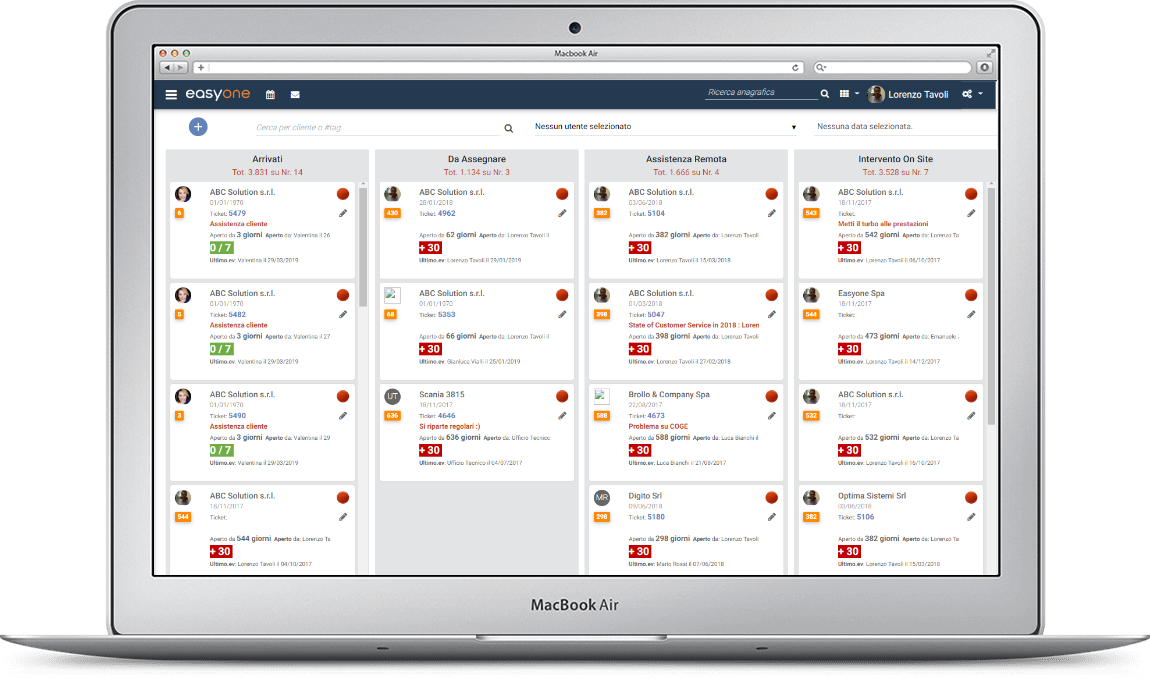Click the UT avatar on Scania 3815 card
This screenshot has width=1150, height=679.
pyautogui.click(x=392, y=397)
